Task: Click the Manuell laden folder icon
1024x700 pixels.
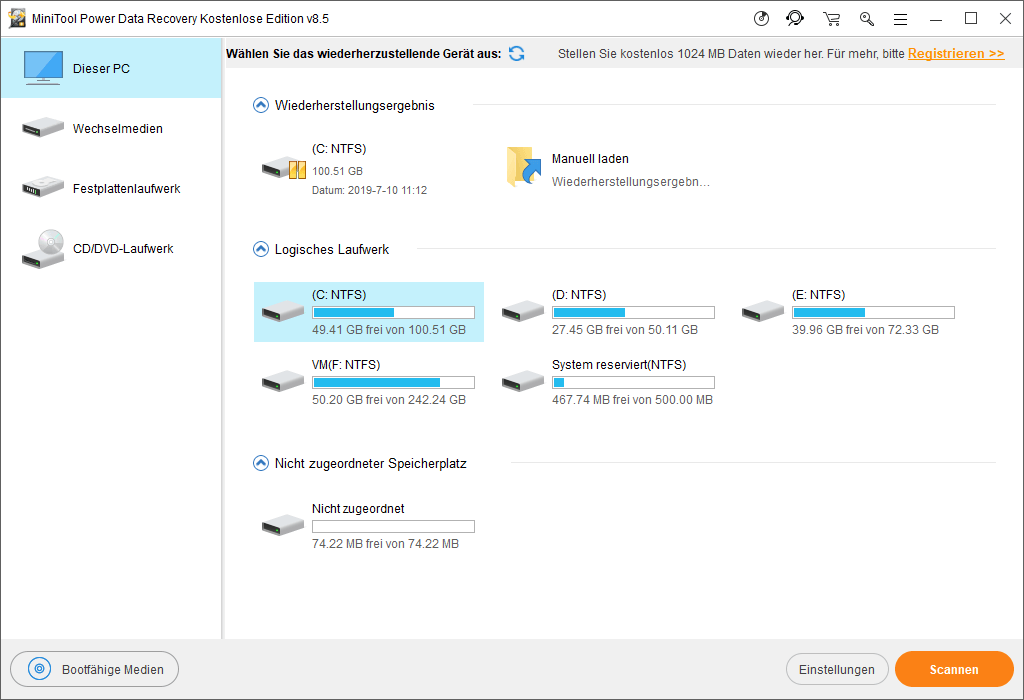Action: (524, 167)
